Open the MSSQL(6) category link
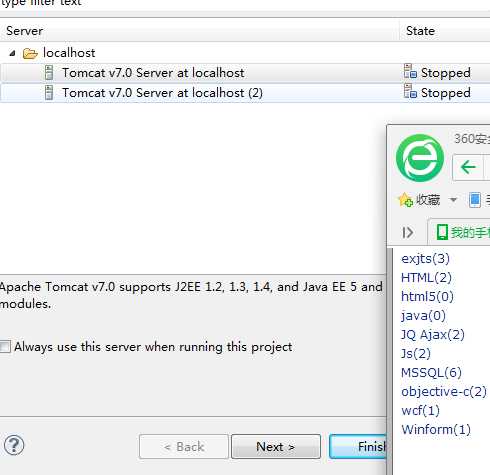This screenshot has width=490, height=475. pos(431,373)
